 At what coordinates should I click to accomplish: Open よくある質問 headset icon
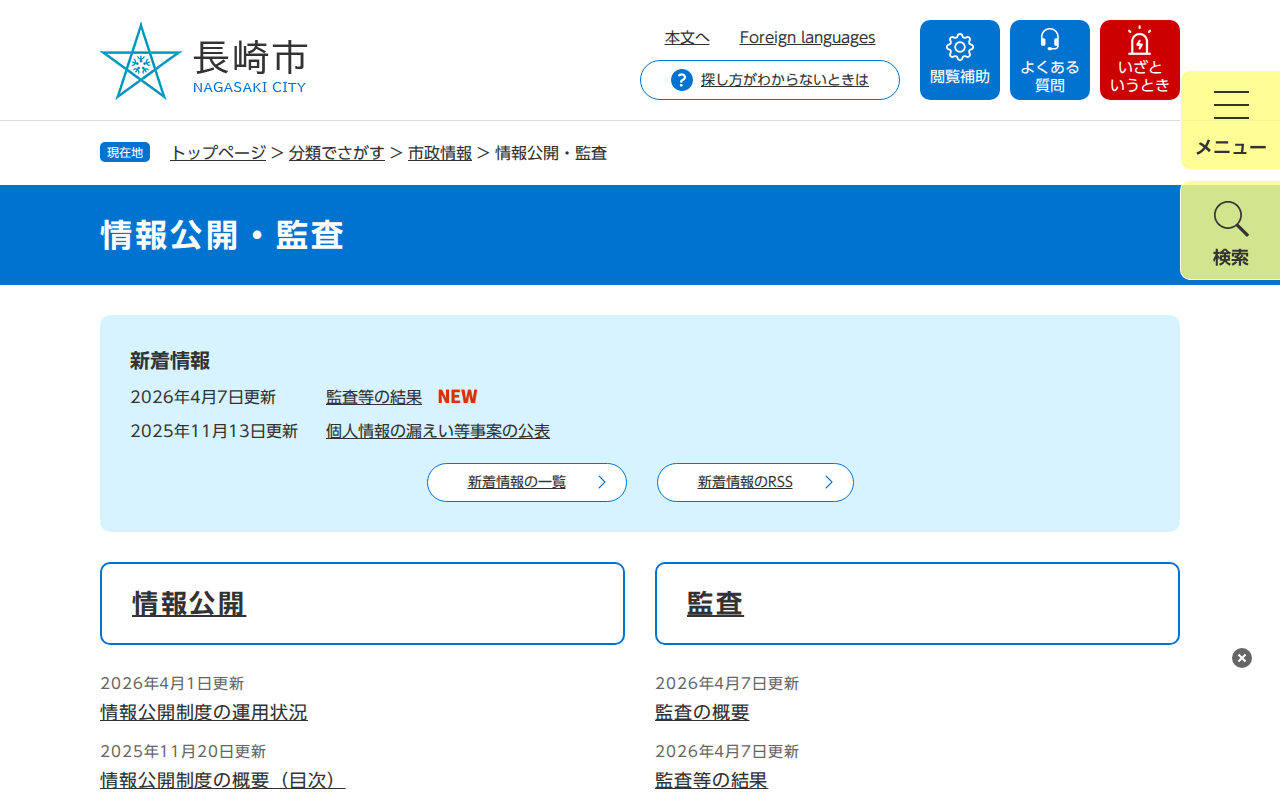click(x=1049, y=60)
